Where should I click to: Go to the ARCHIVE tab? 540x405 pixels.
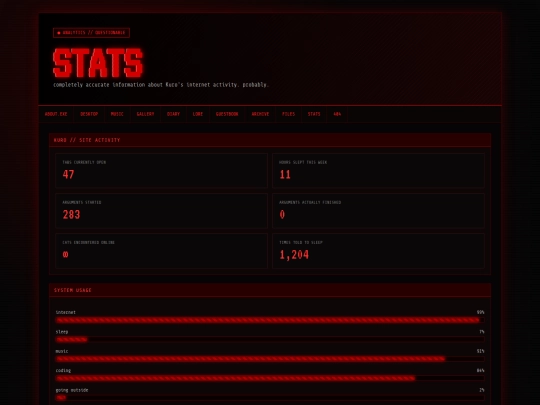pos(260,114)
